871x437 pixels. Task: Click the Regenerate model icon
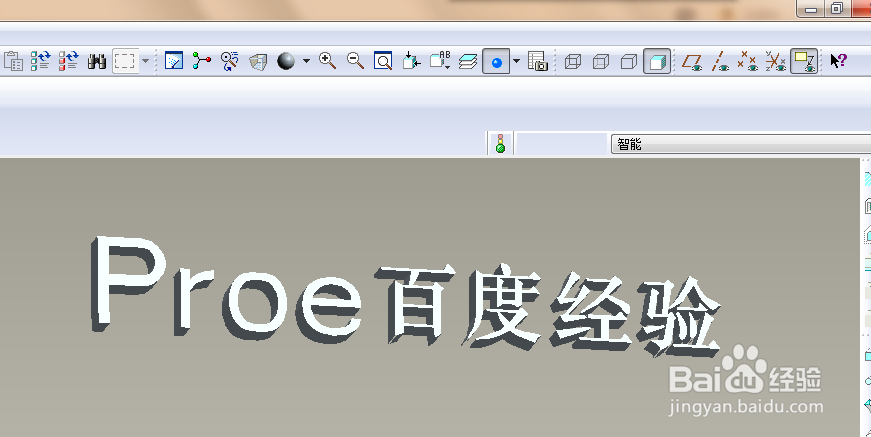[x=40, y=61]
